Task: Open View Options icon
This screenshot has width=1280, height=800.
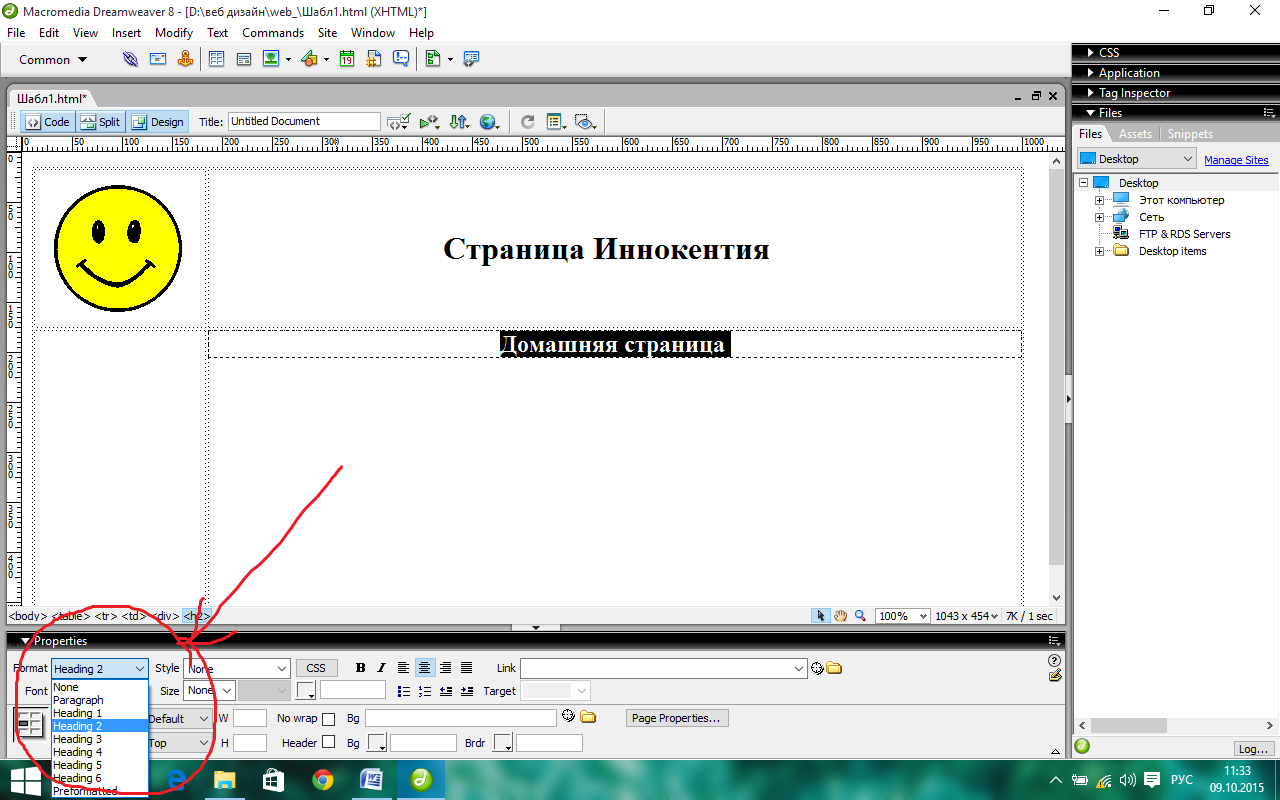Action: (x=557, y=122)
